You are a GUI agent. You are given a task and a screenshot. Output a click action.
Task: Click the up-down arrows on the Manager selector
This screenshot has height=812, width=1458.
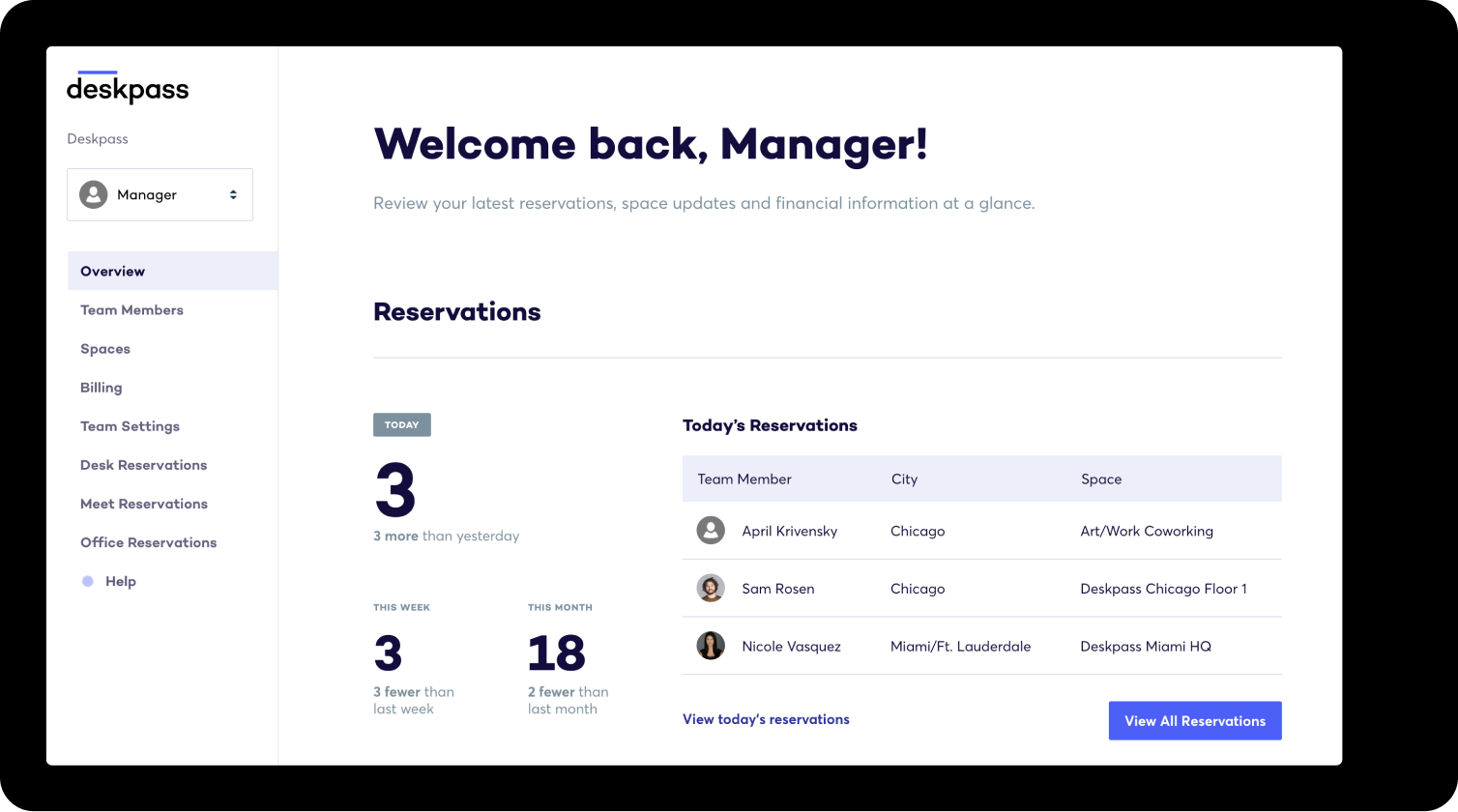(x=233, y=194)
